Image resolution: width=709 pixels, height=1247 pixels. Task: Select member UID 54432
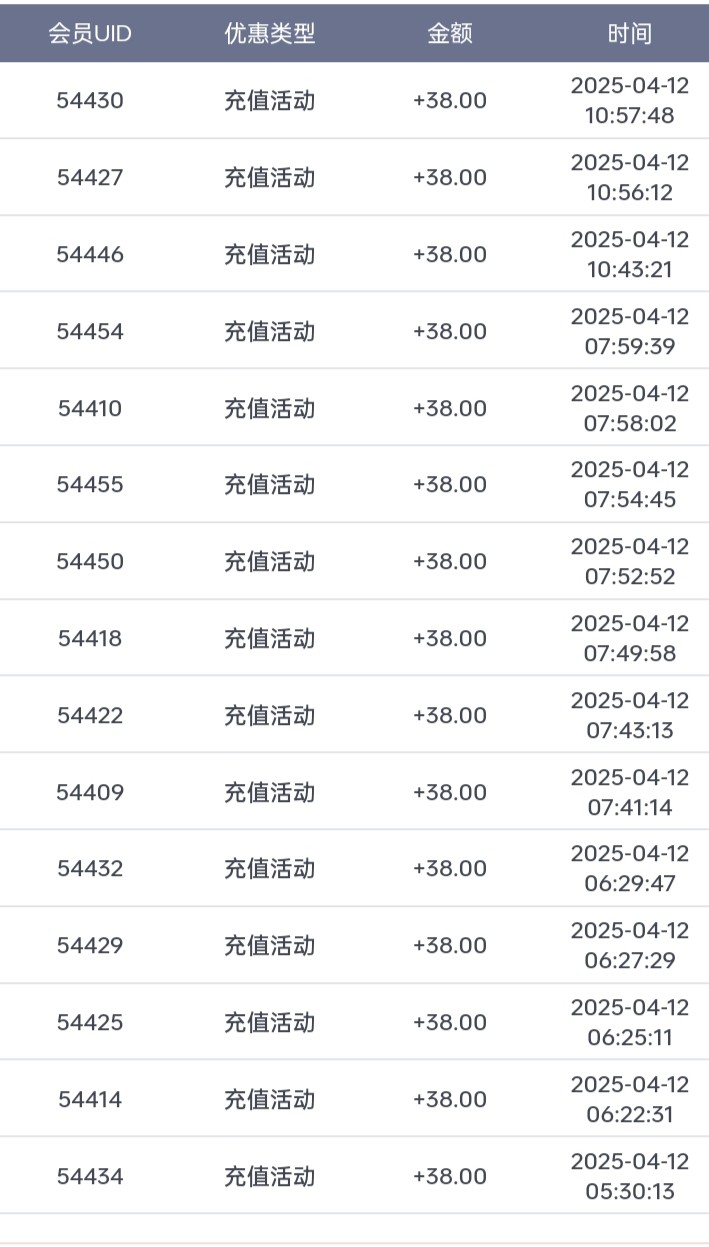pos(90,869)
